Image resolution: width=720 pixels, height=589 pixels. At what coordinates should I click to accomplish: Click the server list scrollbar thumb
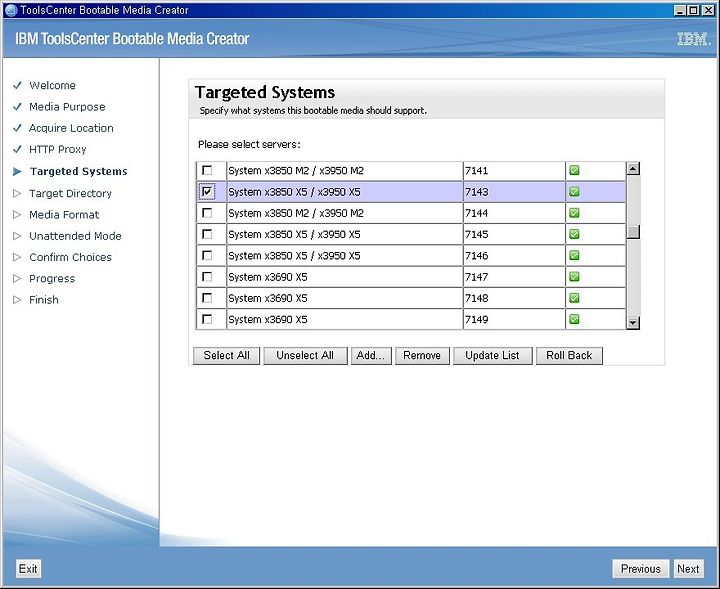pyautogui.click(x=633, y=232)
